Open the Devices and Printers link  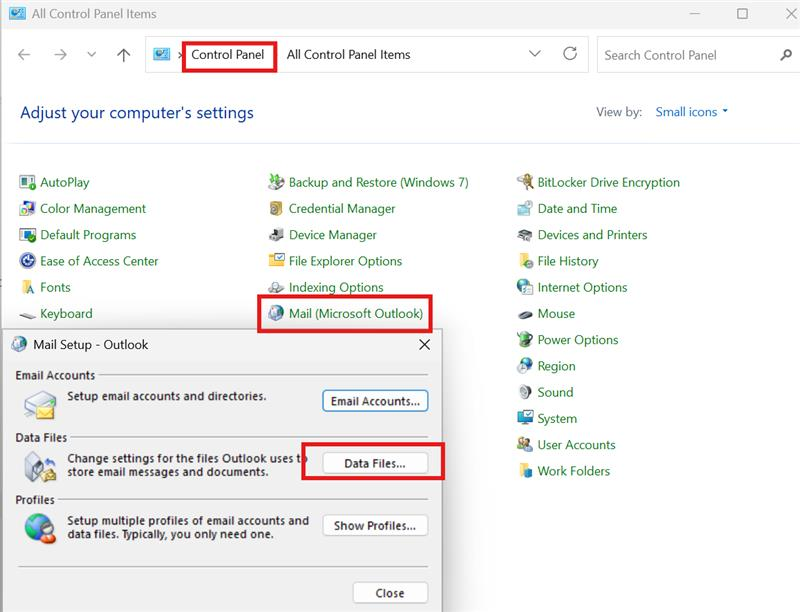592,235
